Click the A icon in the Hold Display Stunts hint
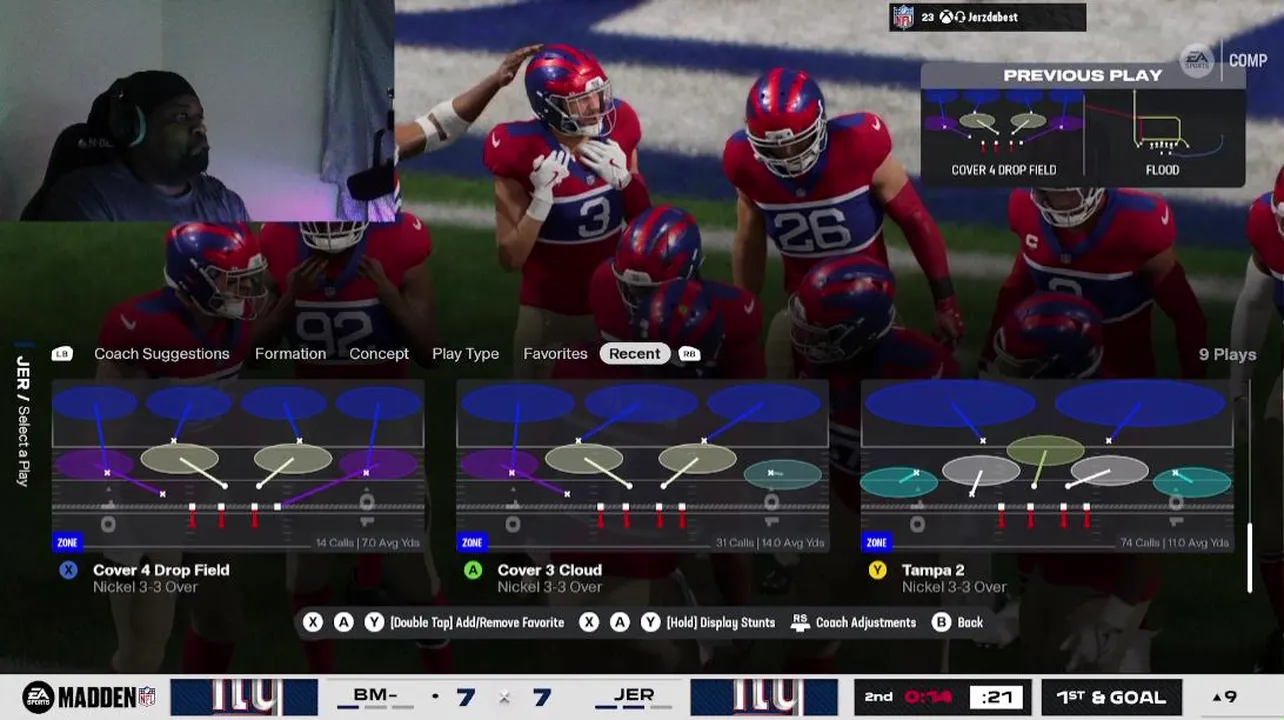The image size is (1284, 720). (x=620, y=622)
